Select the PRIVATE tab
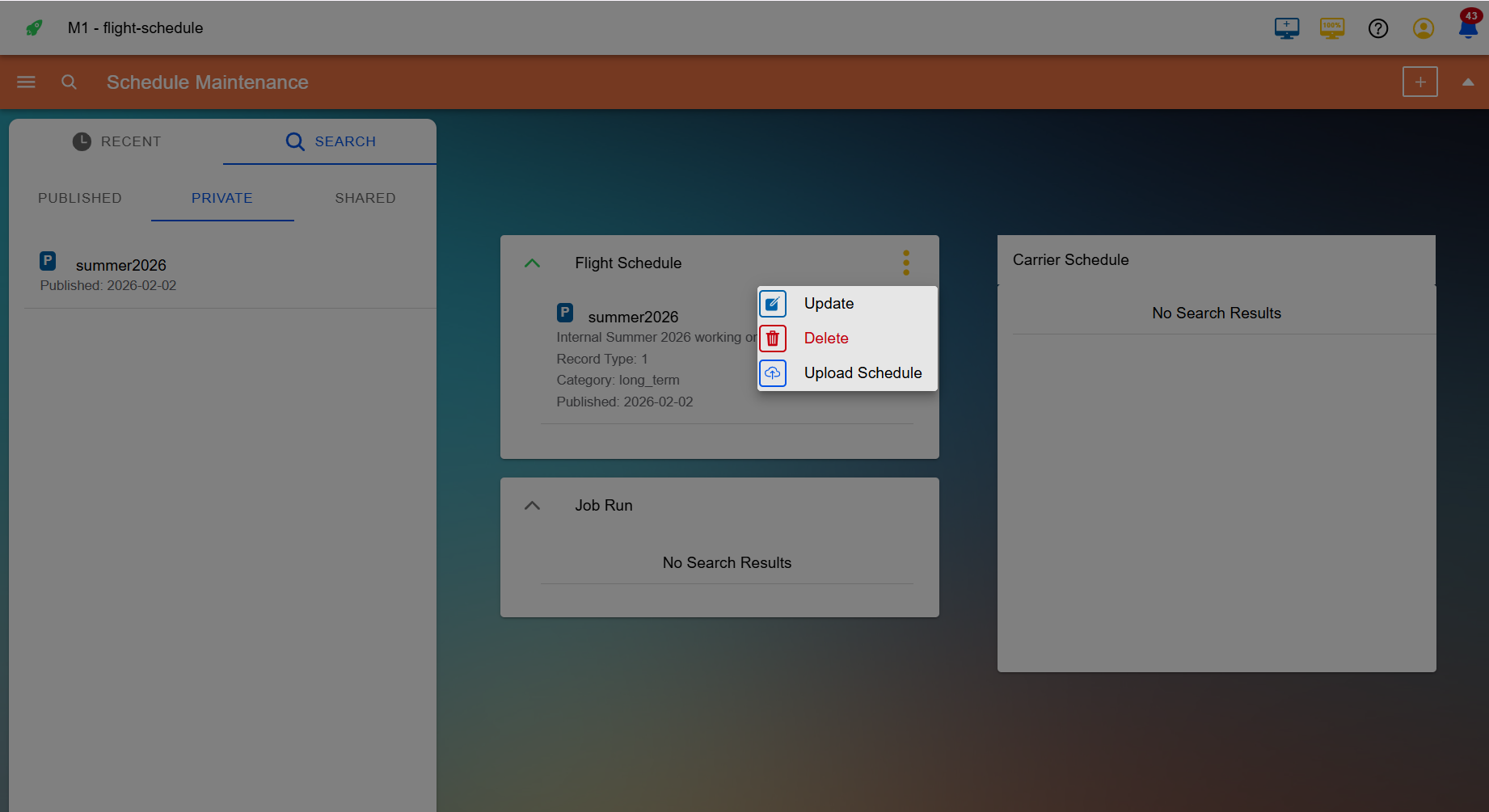Image resolution: width=1489 pixels, height=812 pixels. (x=222, y=198)
